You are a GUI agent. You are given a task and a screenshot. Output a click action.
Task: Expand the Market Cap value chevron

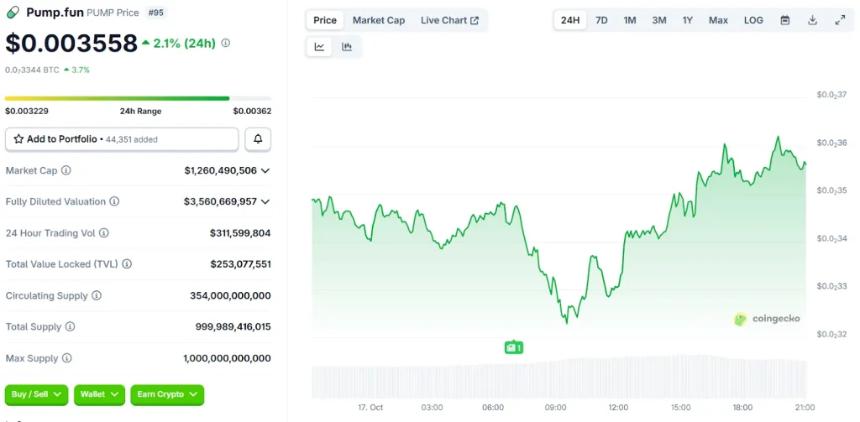pyautogui.click(x=265, y=171)
